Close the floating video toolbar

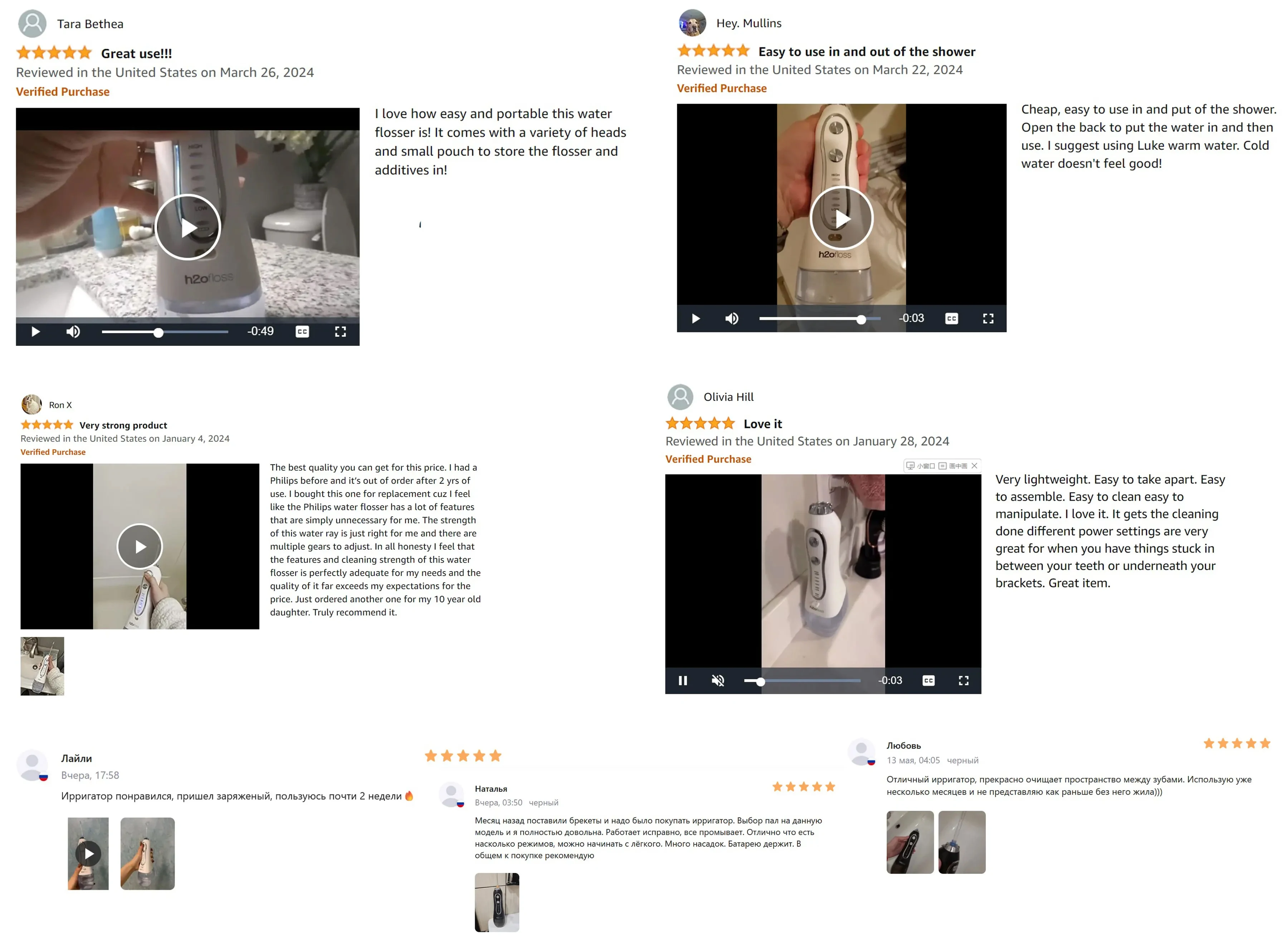(x=974, y=466)
